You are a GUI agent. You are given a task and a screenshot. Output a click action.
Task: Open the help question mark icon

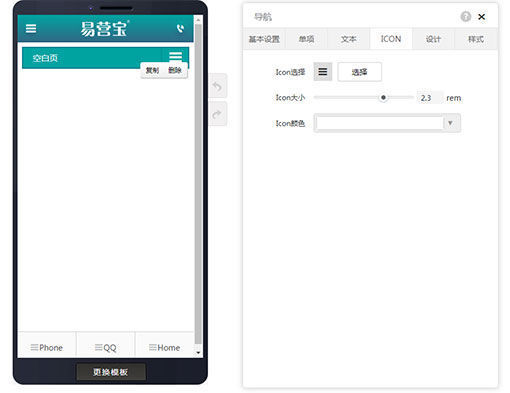point(466,16)
